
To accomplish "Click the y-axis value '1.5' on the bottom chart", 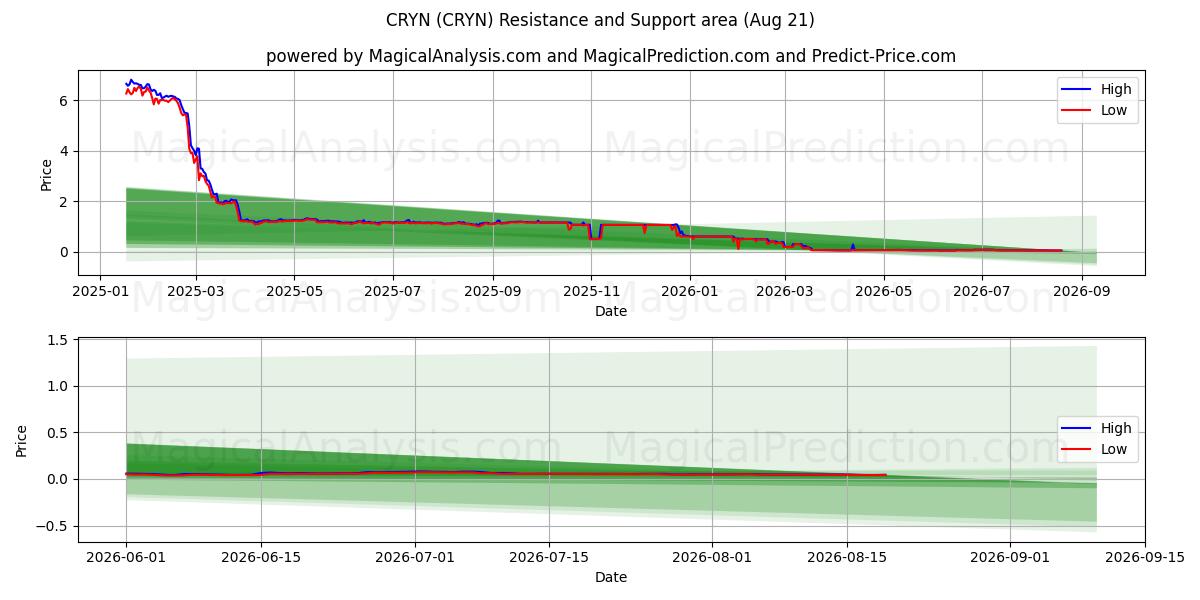I will (x=57, y=341).
